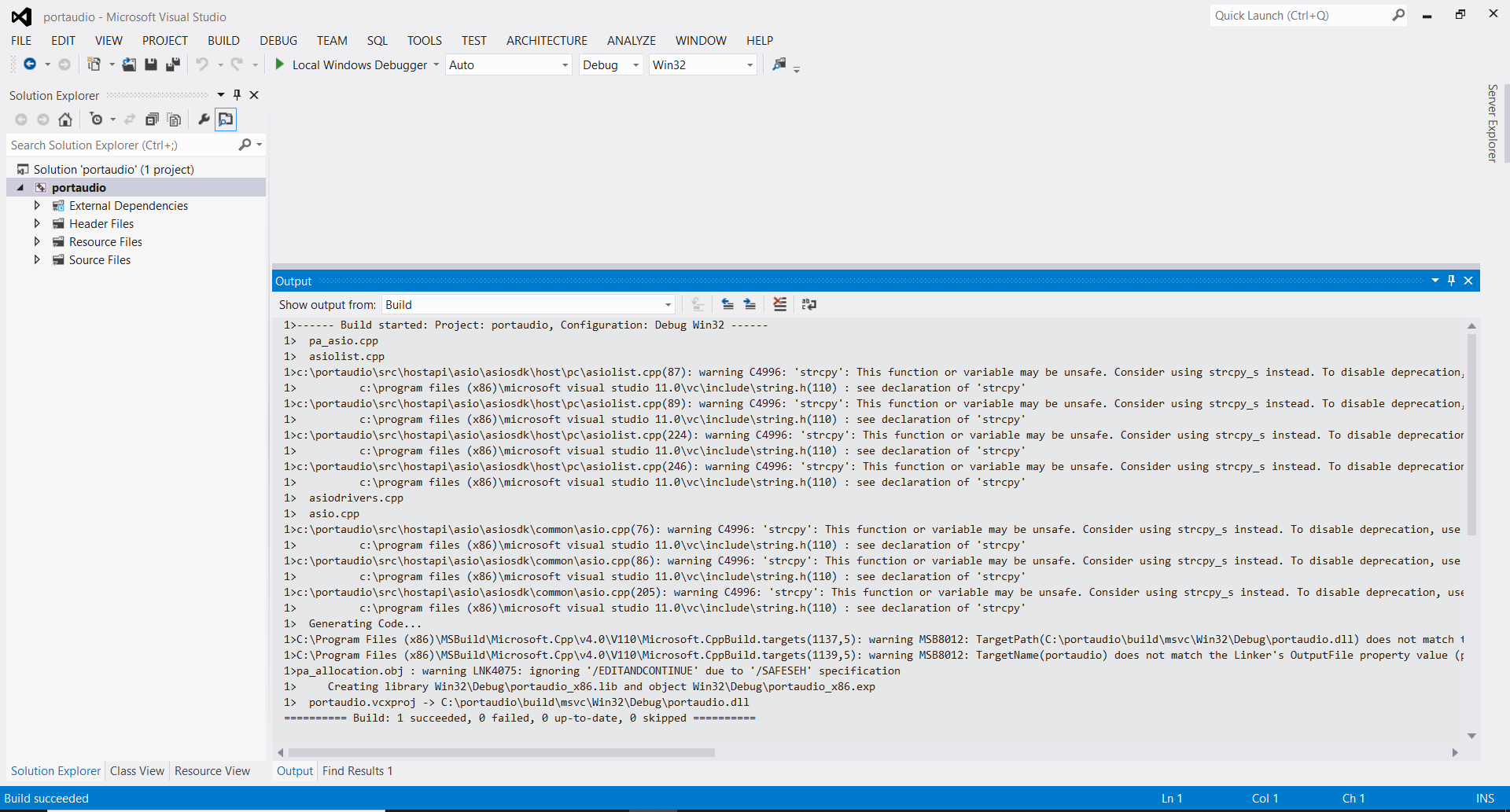The image size is (1510, 812).
Task: Collapse the portaudio project node
Action: [x=20, y=188]
